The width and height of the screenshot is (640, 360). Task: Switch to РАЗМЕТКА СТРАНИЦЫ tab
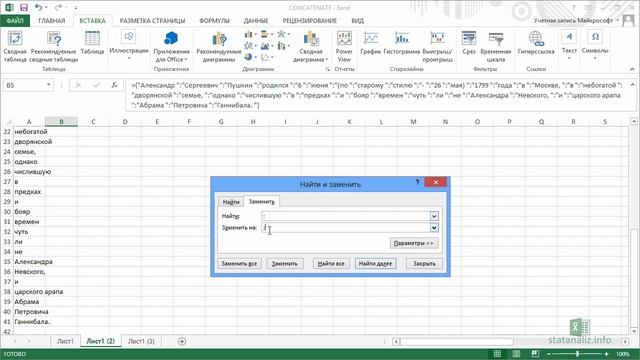(152, 20)
